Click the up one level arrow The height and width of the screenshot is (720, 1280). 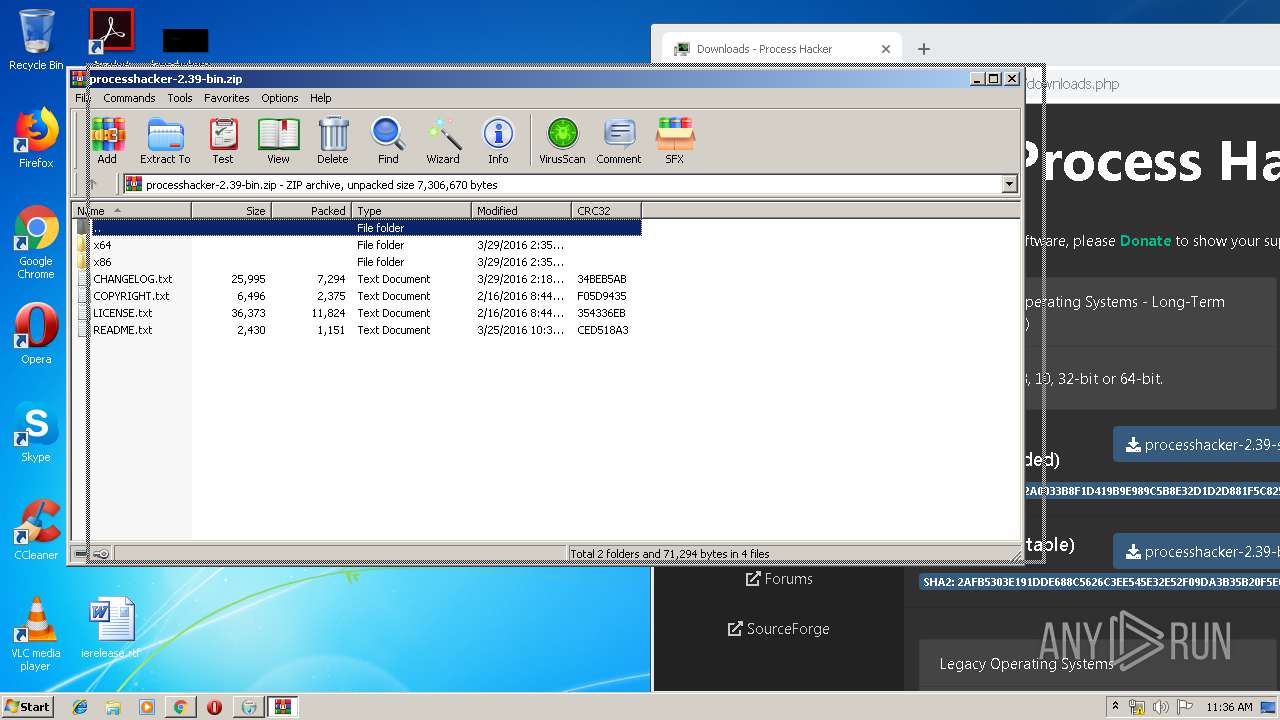(x=92, y=184)
